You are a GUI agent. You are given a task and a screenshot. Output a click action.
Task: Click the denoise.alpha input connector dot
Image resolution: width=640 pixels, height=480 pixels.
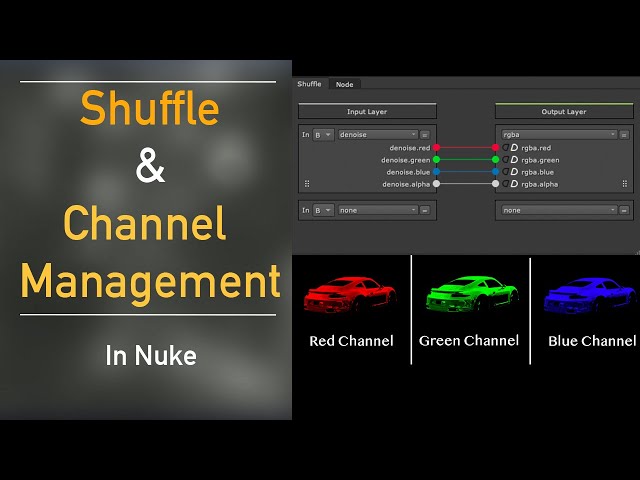click(436, 184)
